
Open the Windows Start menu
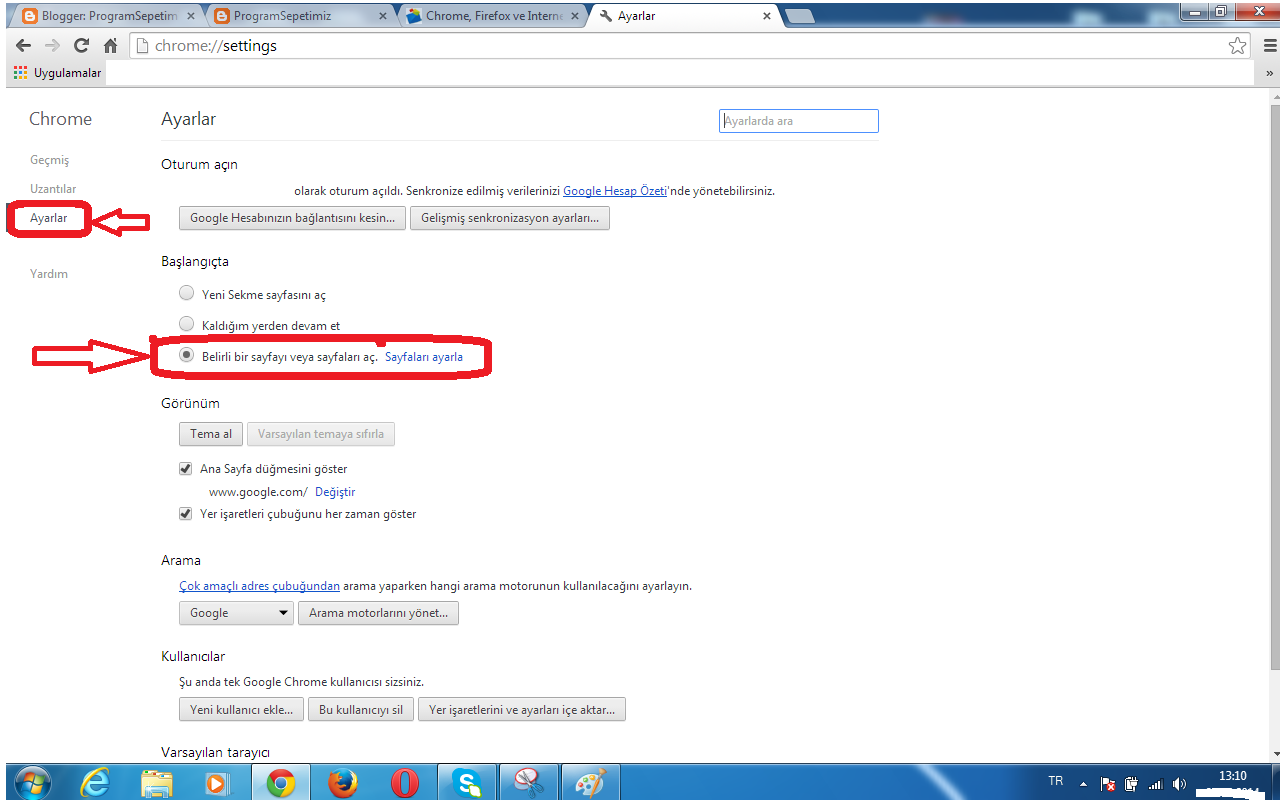point(32,783)
